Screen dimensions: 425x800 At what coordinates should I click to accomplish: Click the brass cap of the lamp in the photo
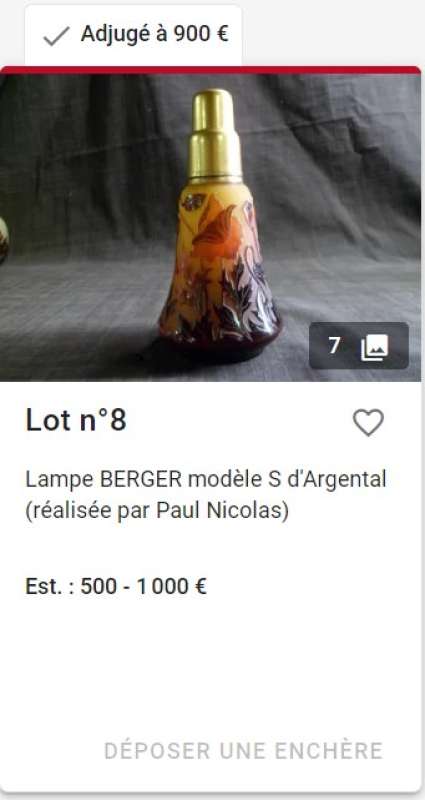click(x=214, y=135)
